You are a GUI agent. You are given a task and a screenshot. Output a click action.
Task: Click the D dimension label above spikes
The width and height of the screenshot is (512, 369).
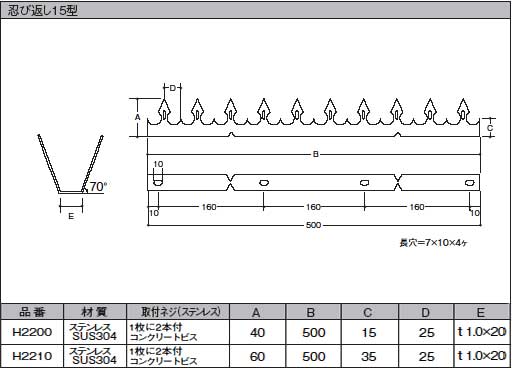click(172, 88)
